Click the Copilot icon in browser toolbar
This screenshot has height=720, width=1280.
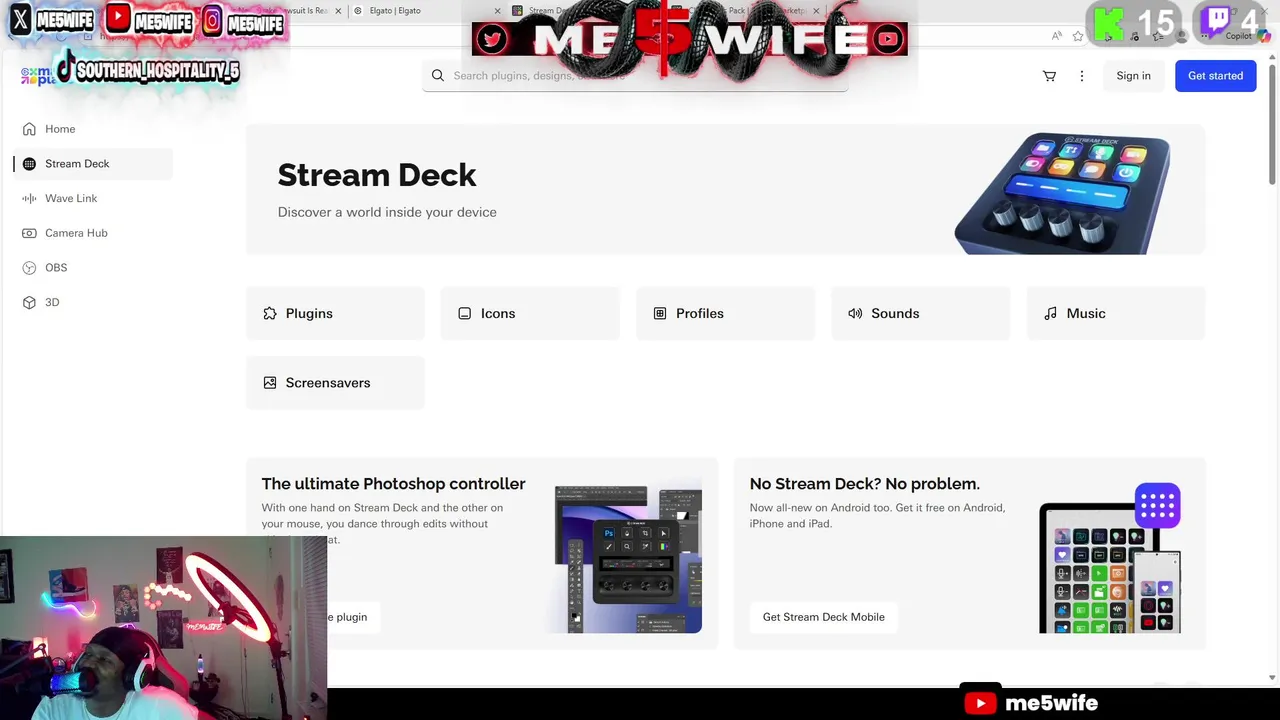pyautogui.click(x=1265, y=36)
